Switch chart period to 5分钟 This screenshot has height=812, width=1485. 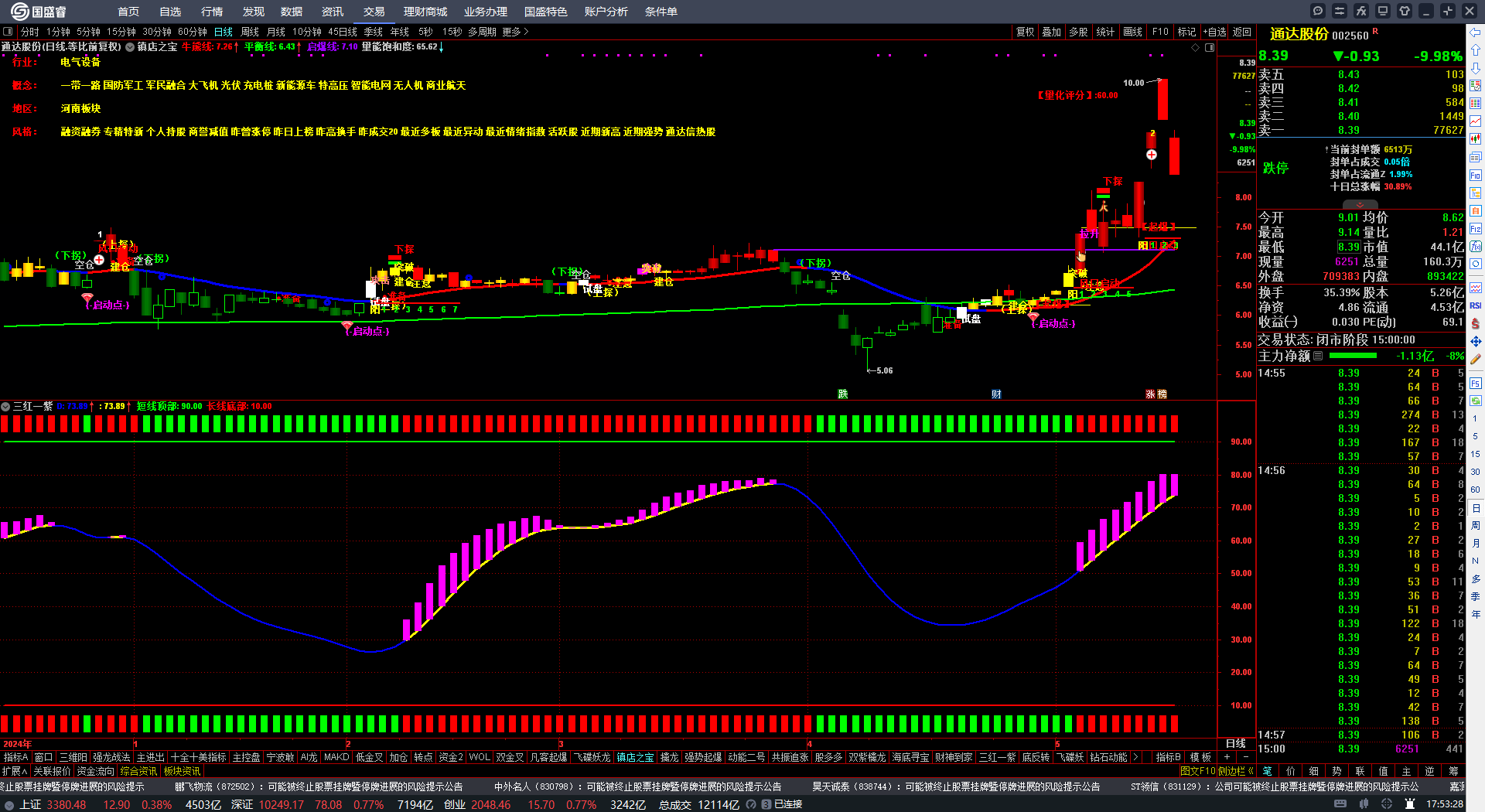tap(89, 32)
